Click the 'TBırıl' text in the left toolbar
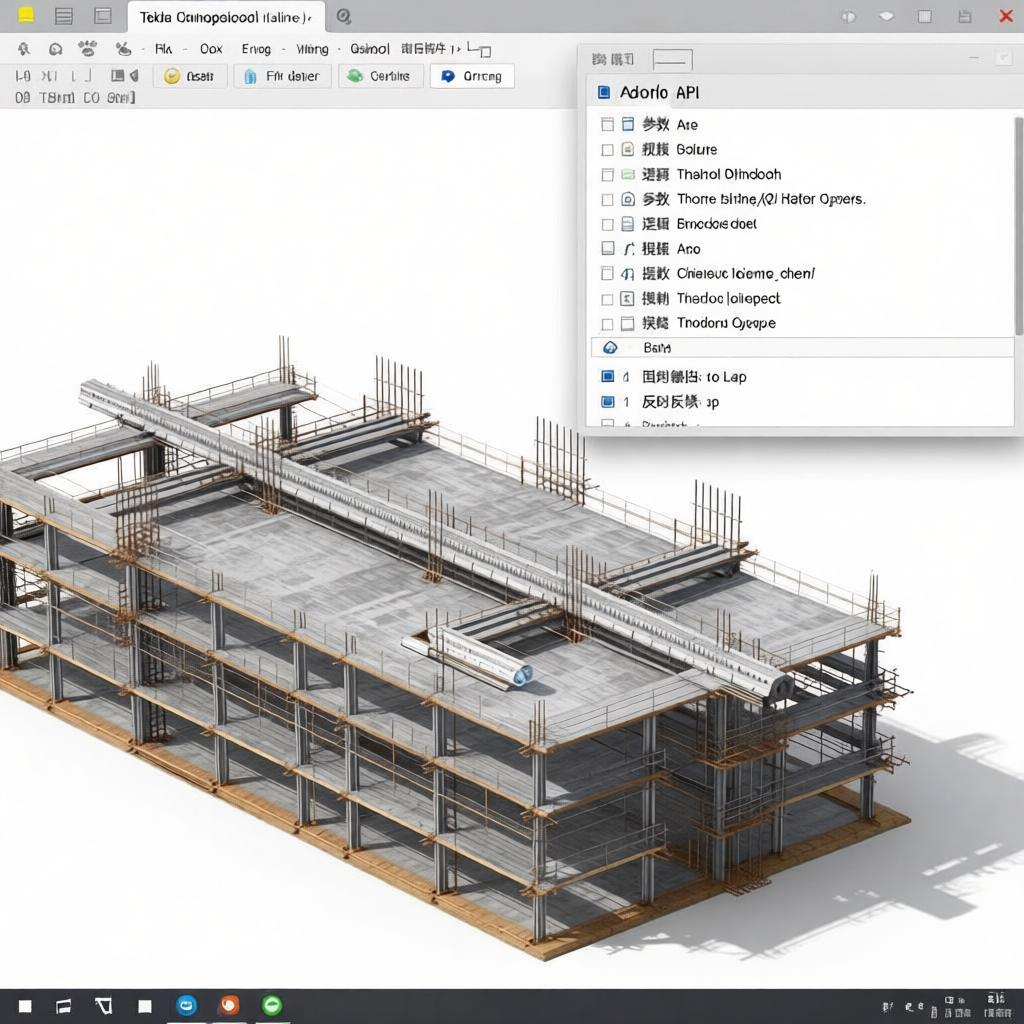This screenshot has width=1024, height=1024. tap(57, 98)
